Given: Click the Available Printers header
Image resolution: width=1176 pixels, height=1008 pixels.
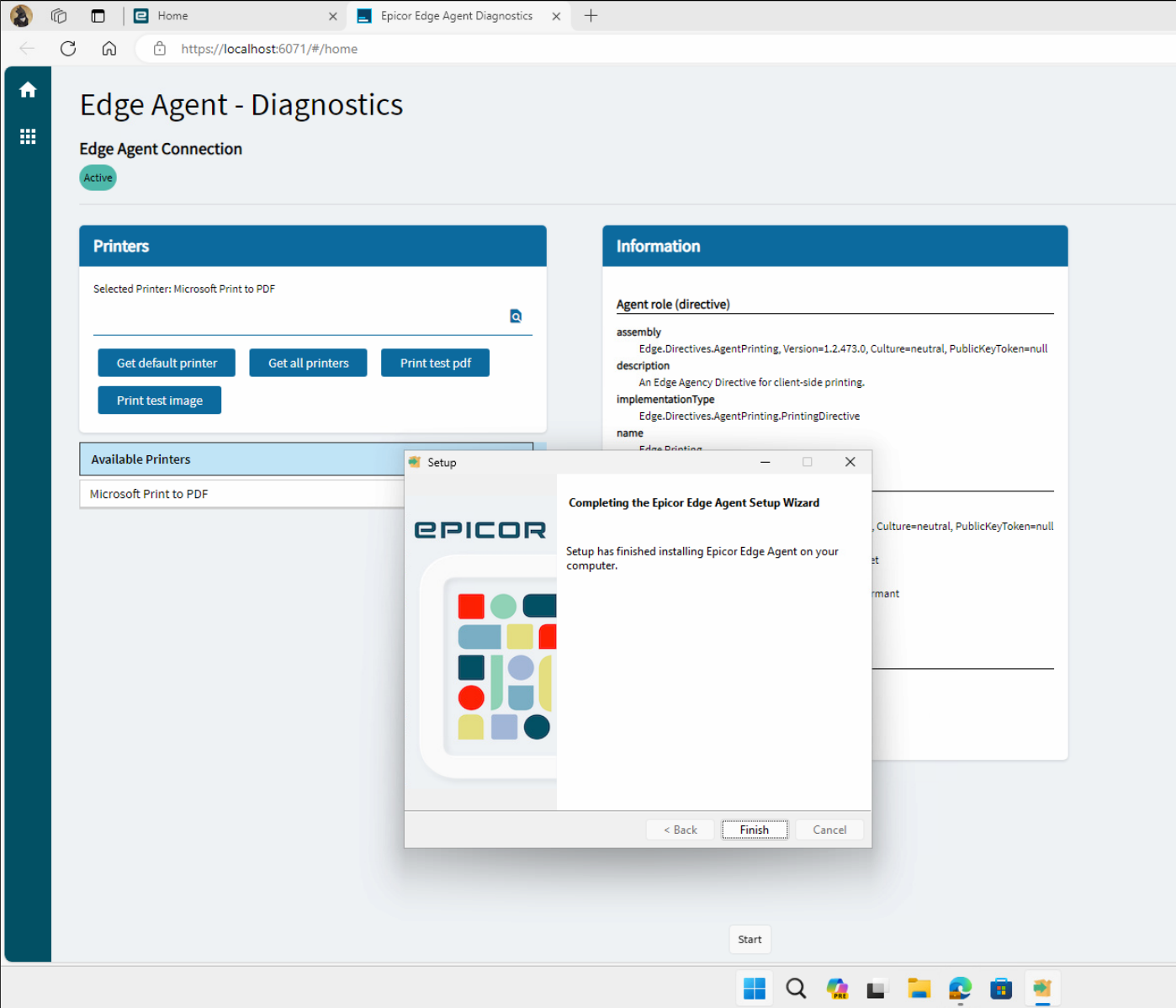Looking at the screenshot, I should tap(242, 459).
